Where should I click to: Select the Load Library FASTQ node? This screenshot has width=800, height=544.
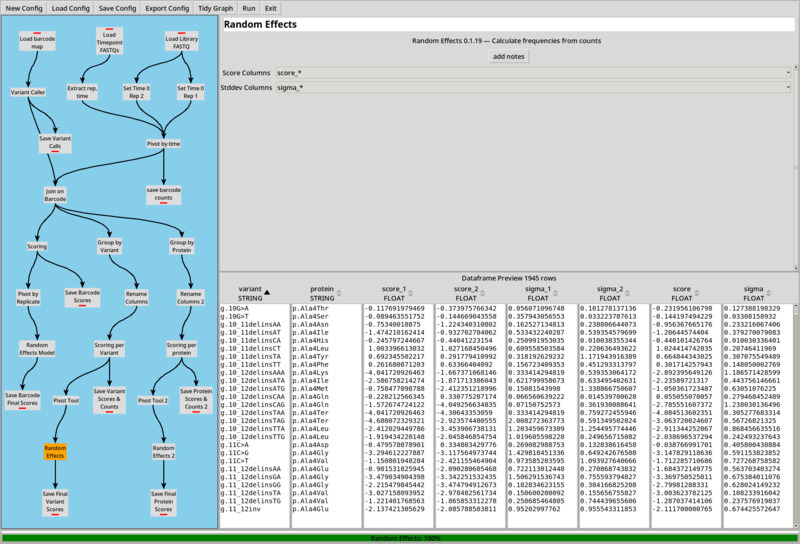point(181,42)
